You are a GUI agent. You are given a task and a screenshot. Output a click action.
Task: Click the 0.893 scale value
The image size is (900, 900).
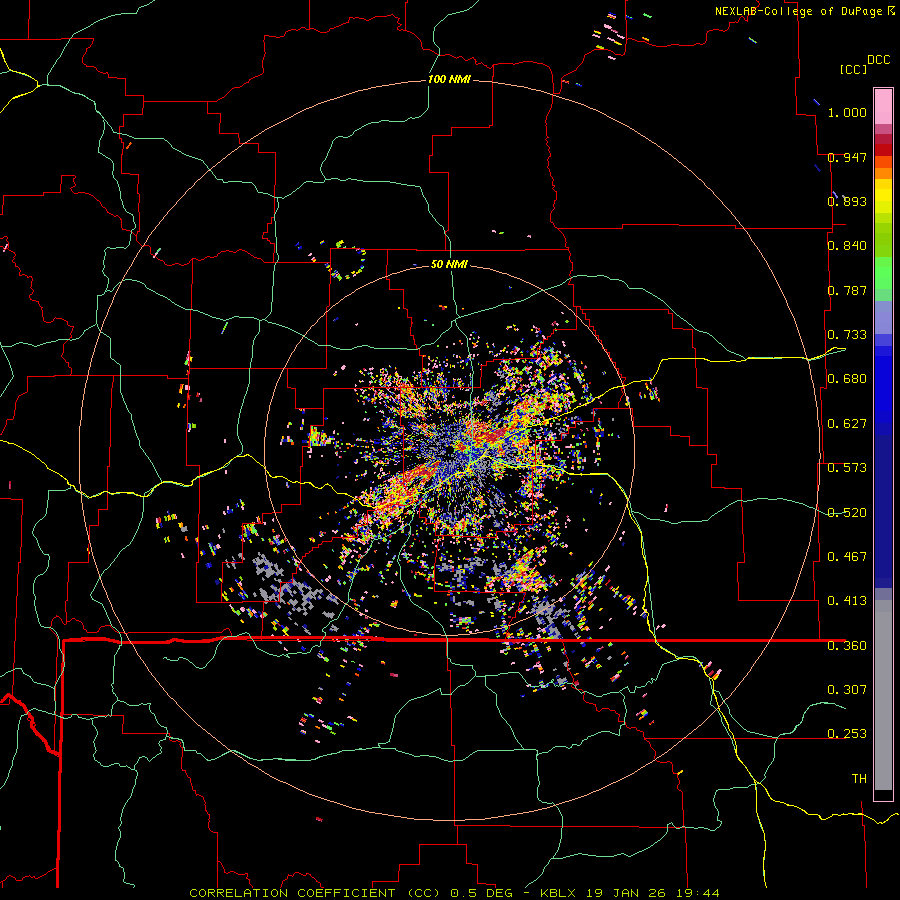[847, 201]
